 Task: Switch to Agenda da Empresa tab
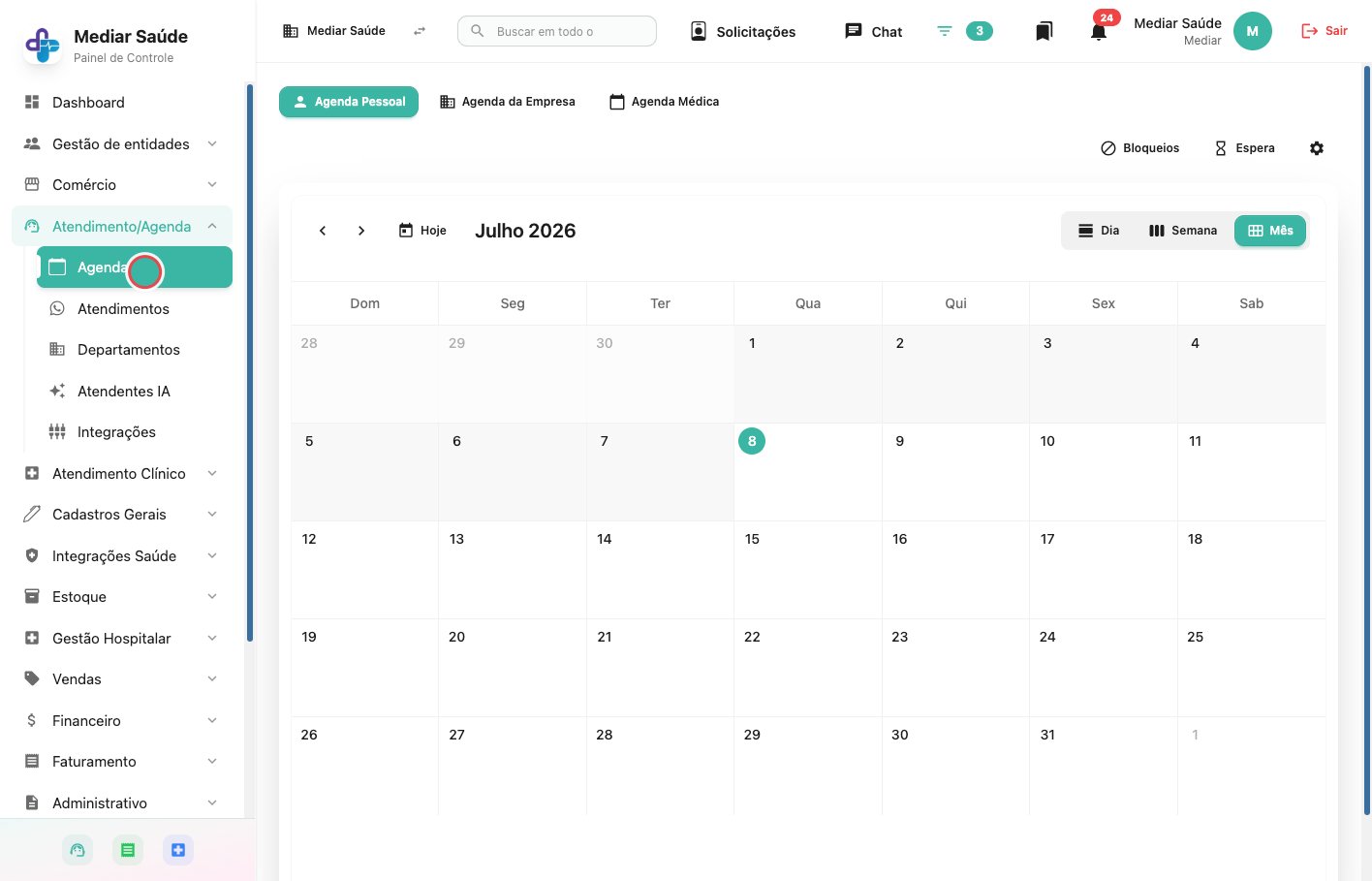[x=508, y=102]
